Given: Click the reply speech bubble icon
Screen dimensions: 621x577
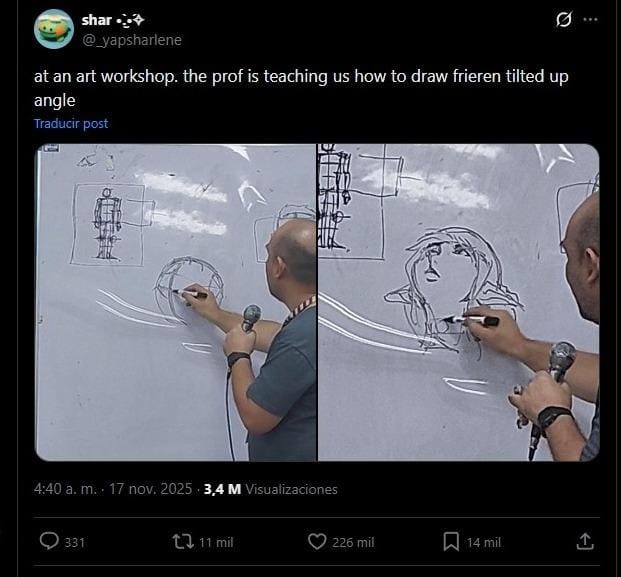Looking at the screenshot, I should [49, 541].
